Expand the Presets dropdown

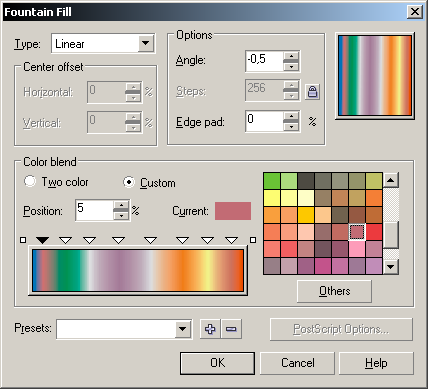tap(183, 329)
